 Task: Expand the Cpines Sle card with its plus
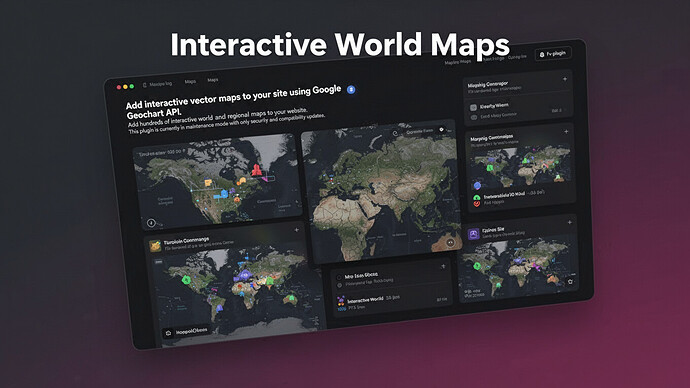(569, 223)
